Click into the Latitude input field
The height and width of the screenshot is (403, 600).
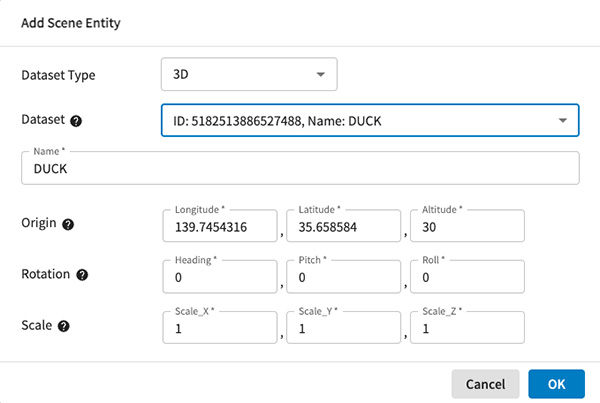[x=343, y=227]
